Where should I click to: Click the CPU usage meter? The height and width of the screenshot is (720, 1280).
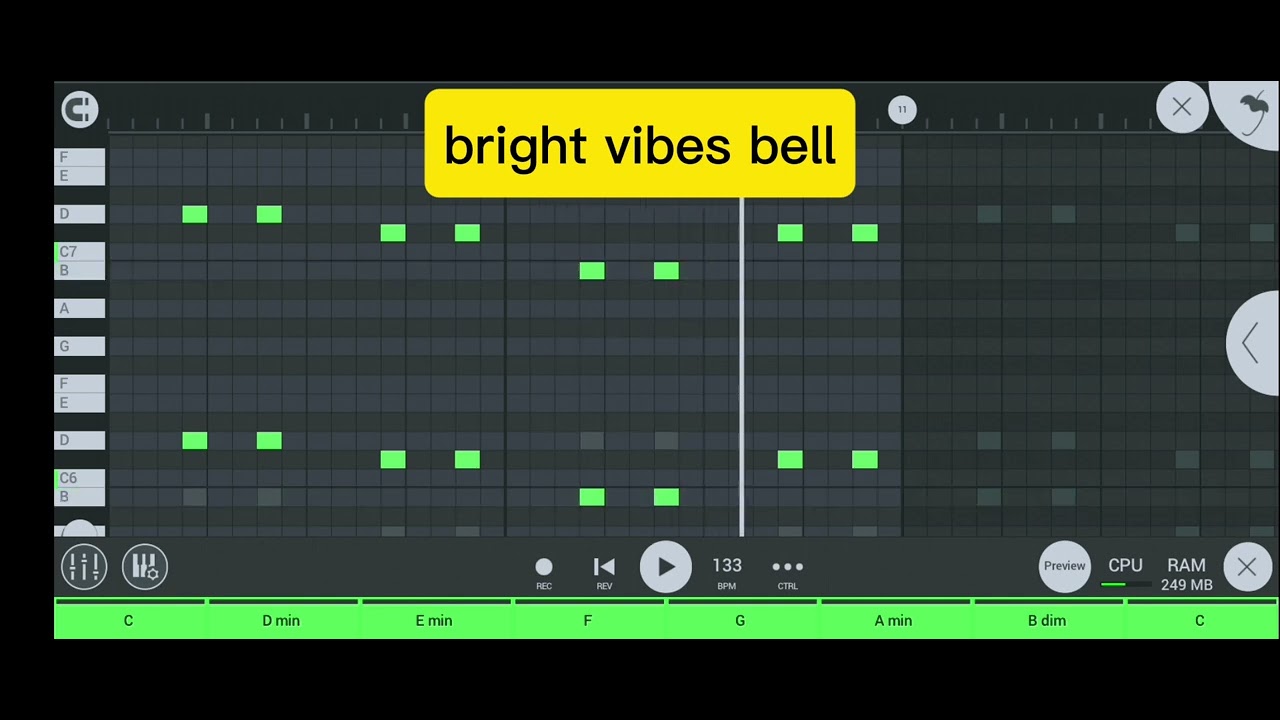[1125, 572]
